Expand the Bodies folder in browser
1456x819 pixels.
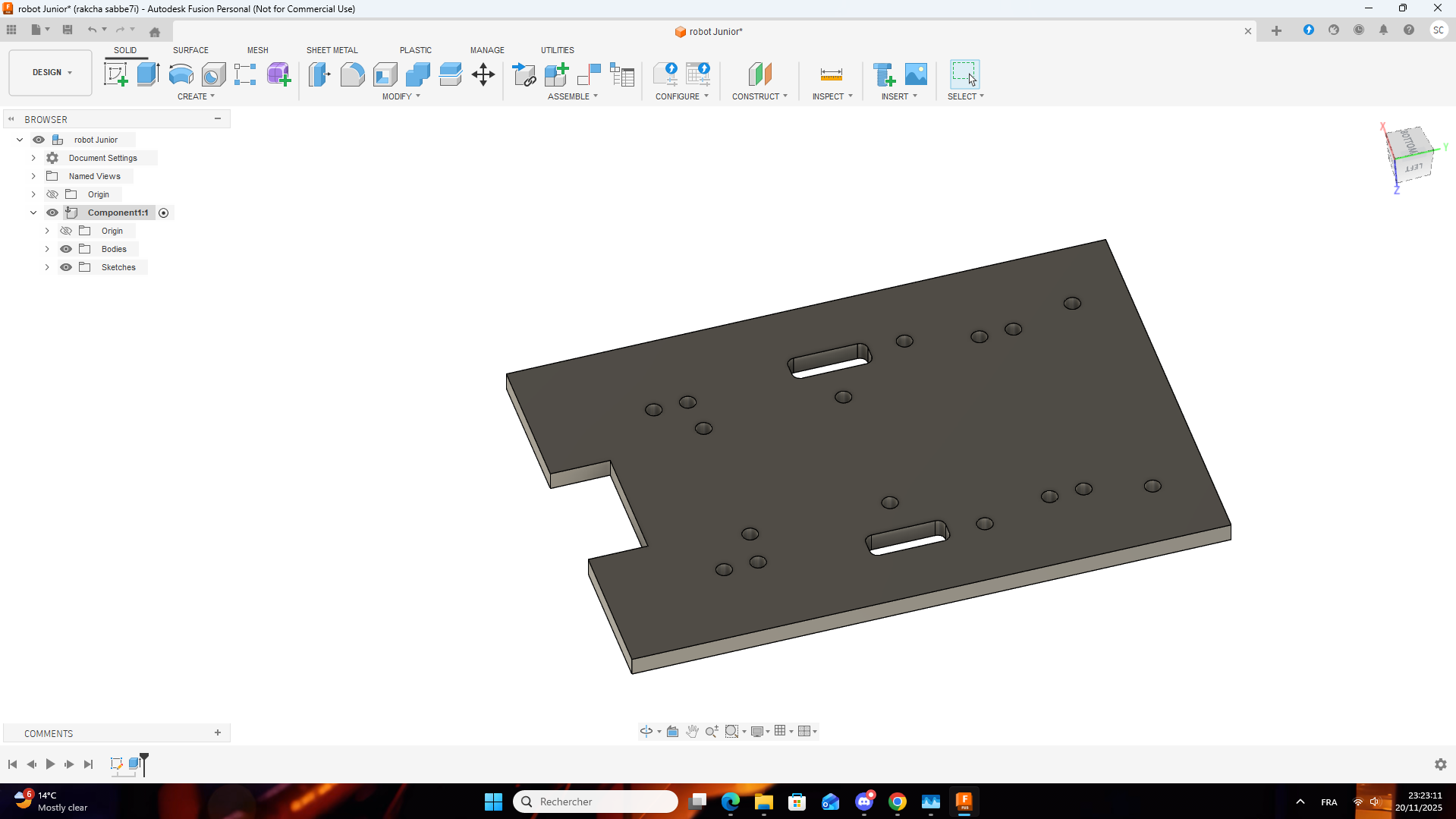[47, 249]
